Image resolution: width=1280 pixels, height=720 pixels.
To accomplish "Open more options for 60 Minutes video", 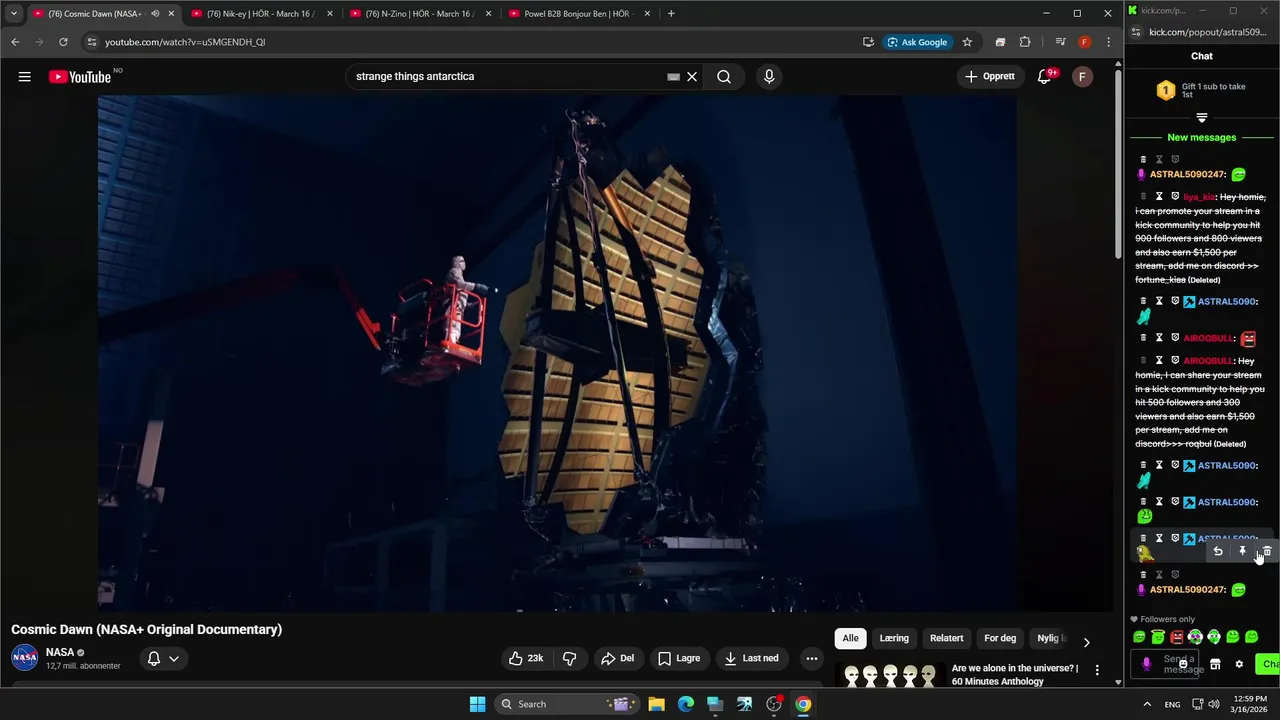I will click(1097, 670).
